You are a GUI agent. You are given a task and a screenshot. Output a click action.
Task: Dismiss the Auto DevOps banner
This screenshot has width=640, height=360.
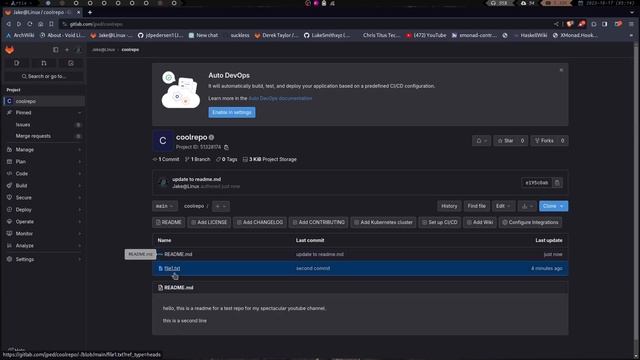pyautogui.click(x=561, y=70)
